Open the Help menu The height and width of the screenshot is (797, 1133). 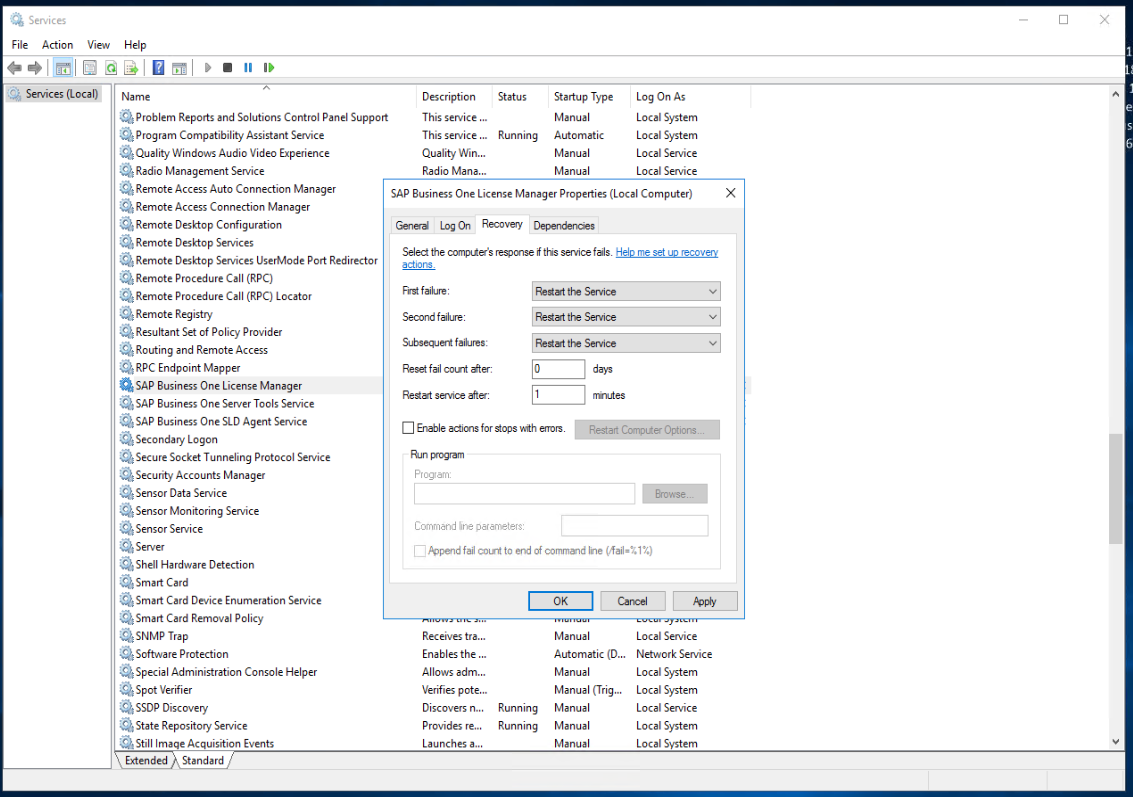click(x=134, y=45)
